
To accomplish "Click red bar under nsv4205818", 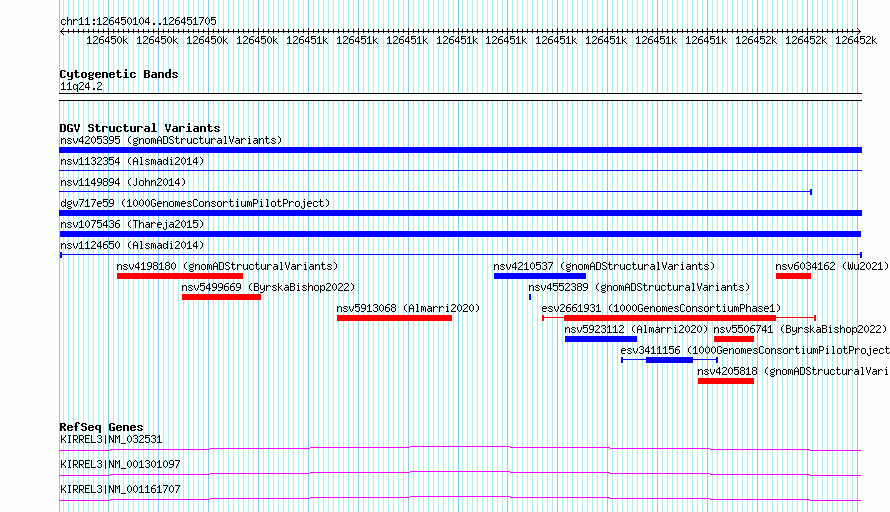I will click(x=726, y=381).
